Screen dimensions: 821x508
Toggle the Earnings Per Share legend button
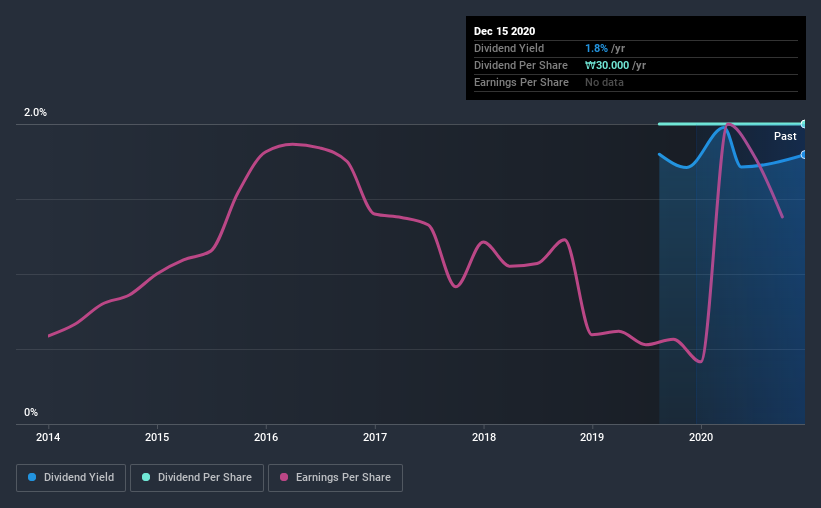335,478
